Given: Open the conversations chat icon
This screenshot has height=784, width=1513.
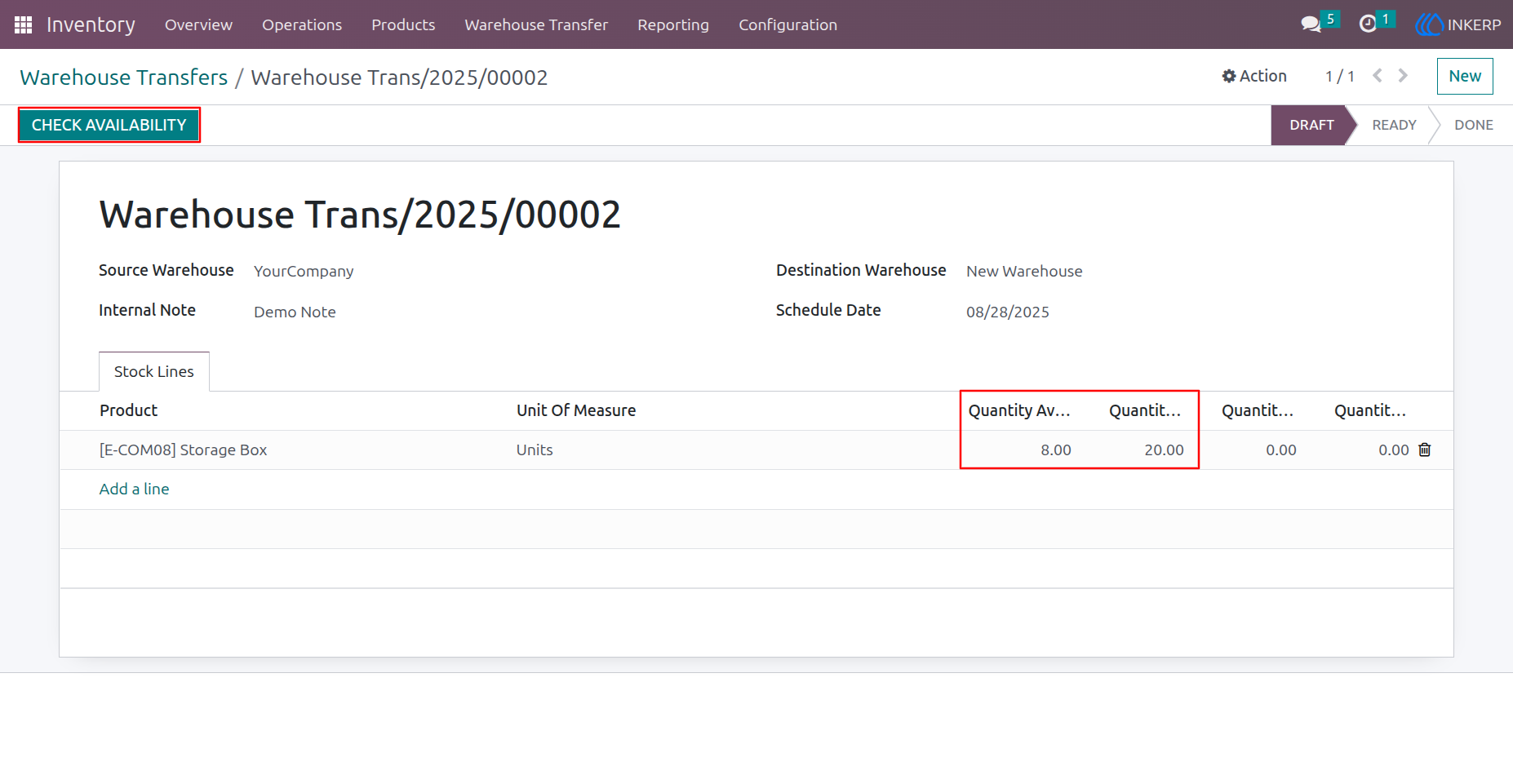Looking at the screenshot, I should click(1311, 24).
